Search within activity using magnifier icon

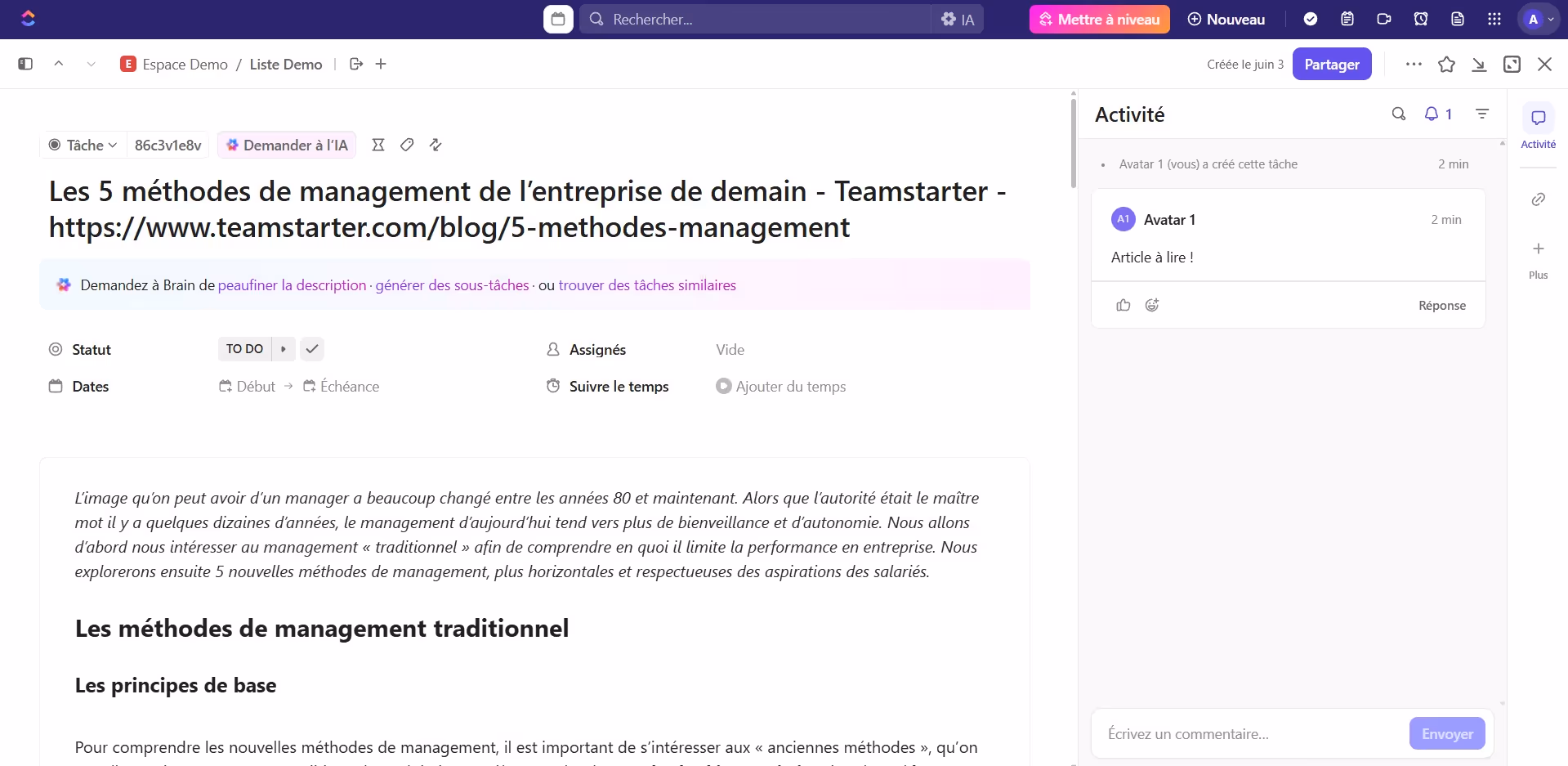click(x=1398, y=114)
